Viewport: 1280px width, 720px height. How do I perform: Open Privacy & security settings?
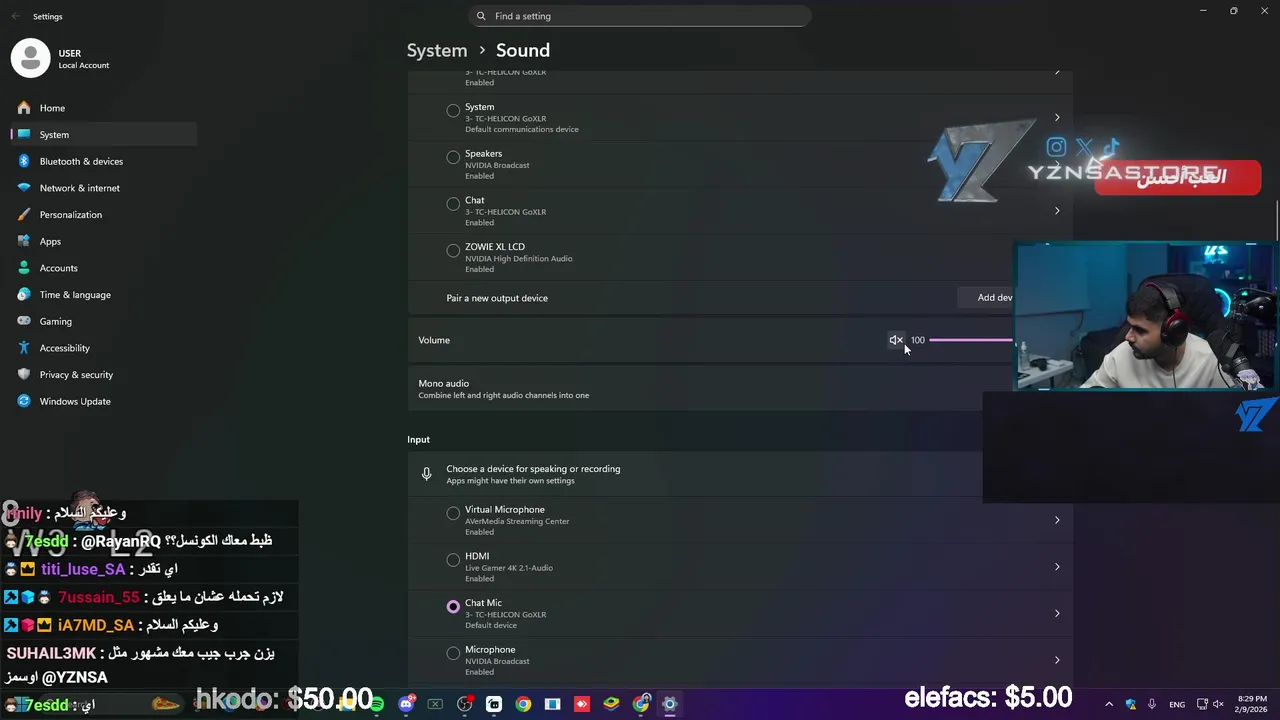coord(104,375)
